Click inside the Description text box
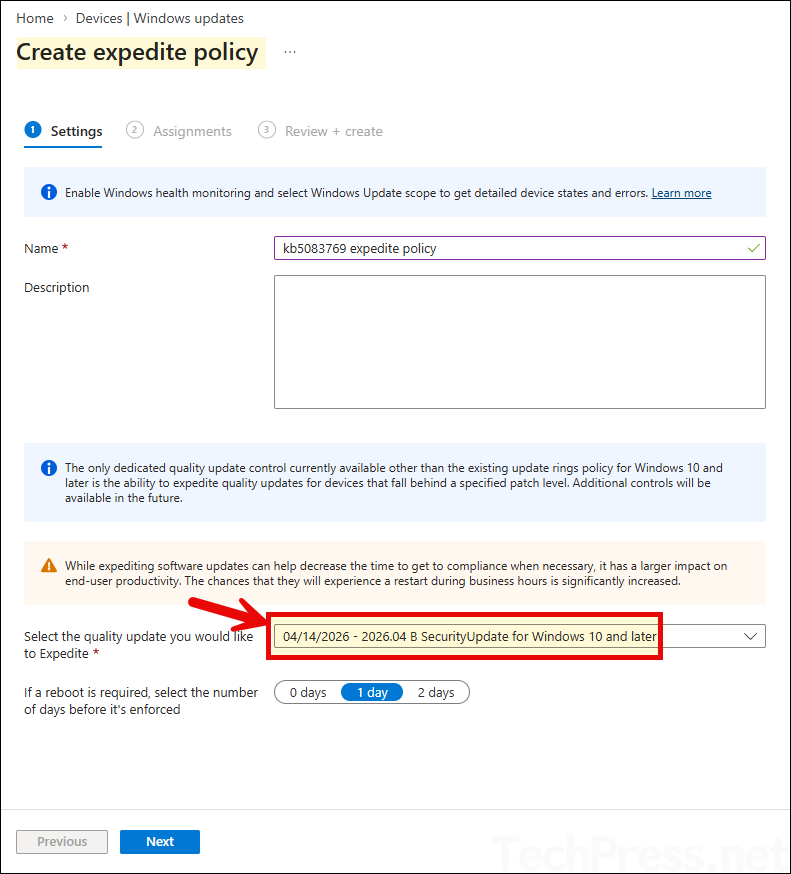Screen dimensions: 791x874 [x=520, y=340]
